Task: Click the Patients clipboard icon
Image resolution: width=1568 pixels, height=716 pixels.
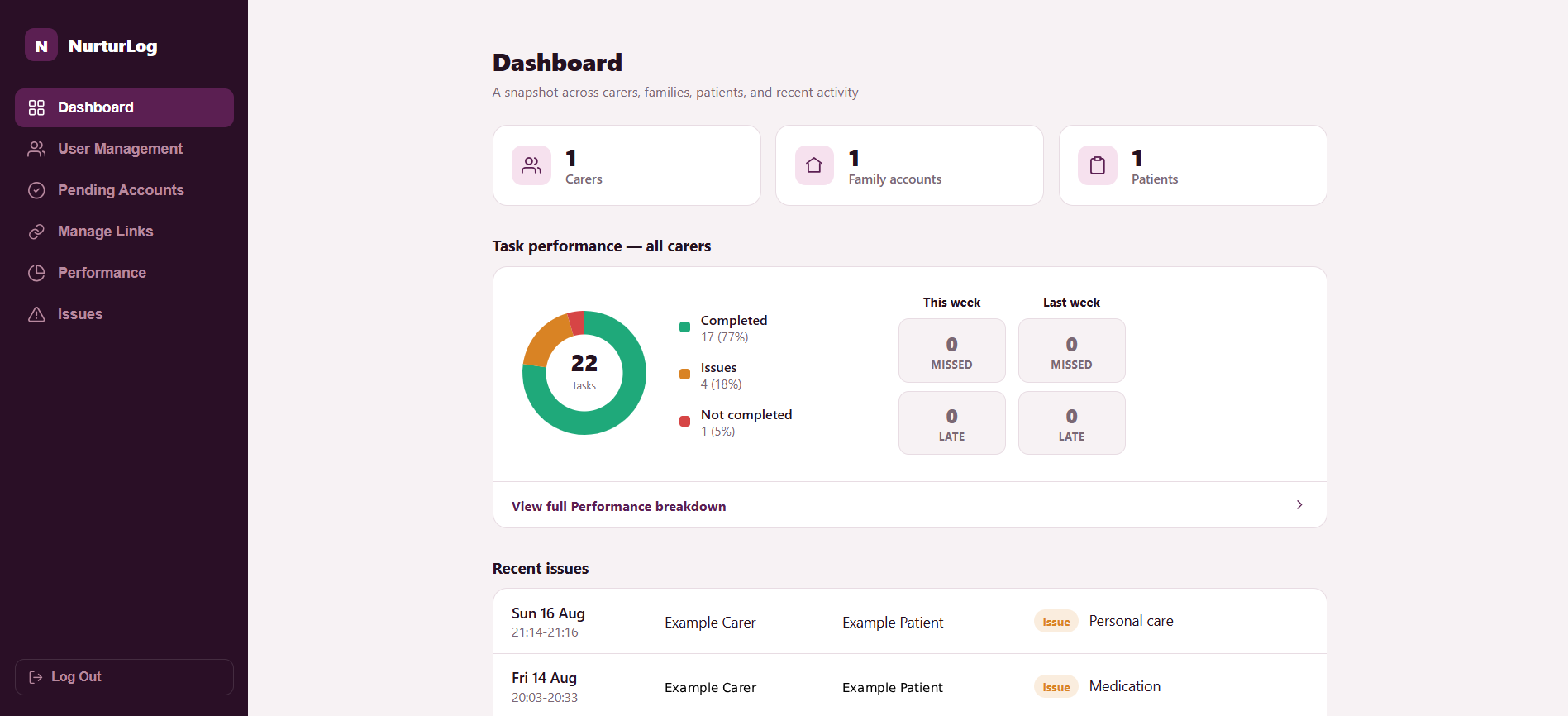Action: [x=1098, y=165]
